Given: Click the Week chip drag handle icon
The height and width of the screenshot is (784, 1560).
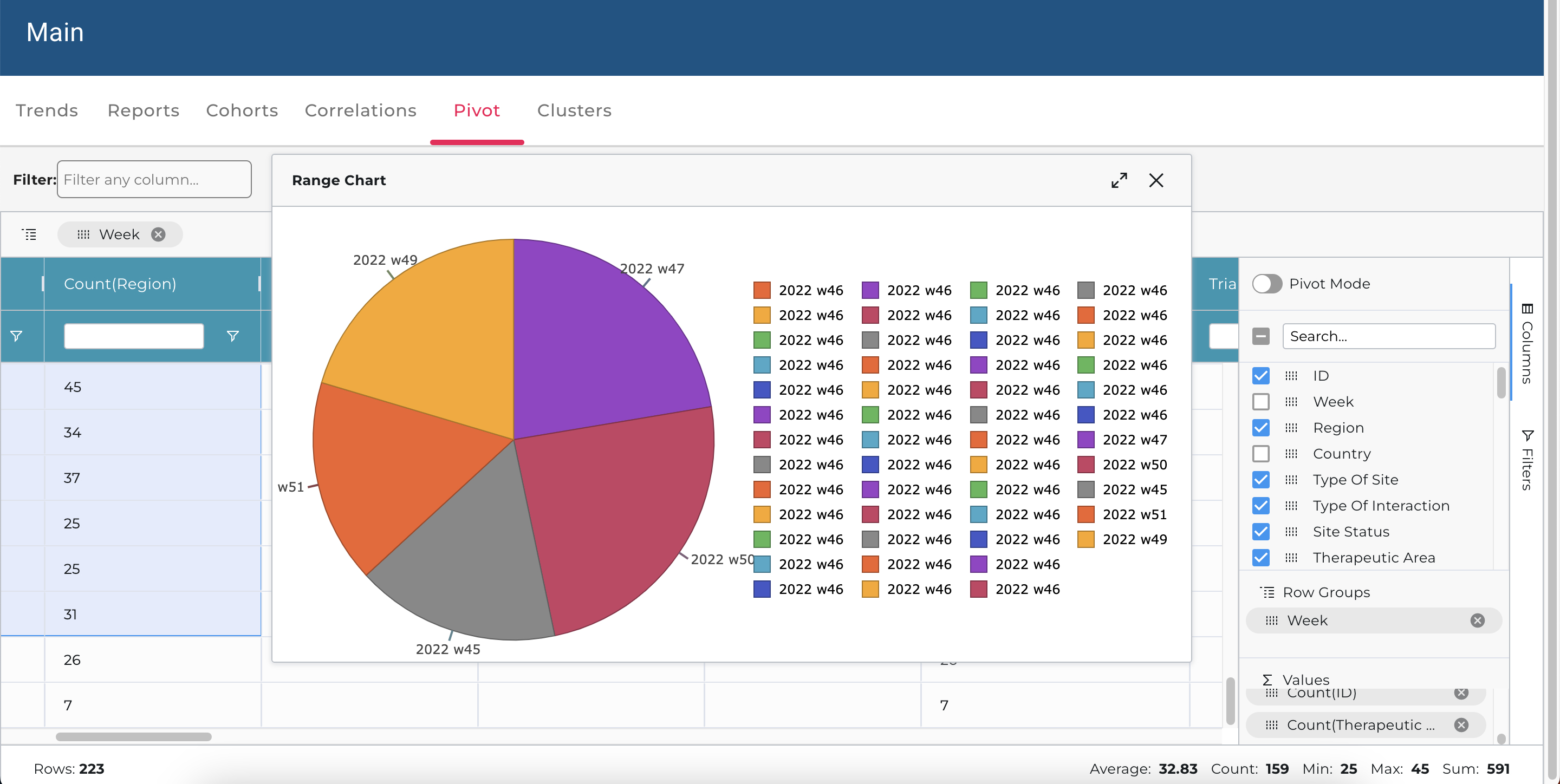Looking at the screenshot, I should pos(83,234).
